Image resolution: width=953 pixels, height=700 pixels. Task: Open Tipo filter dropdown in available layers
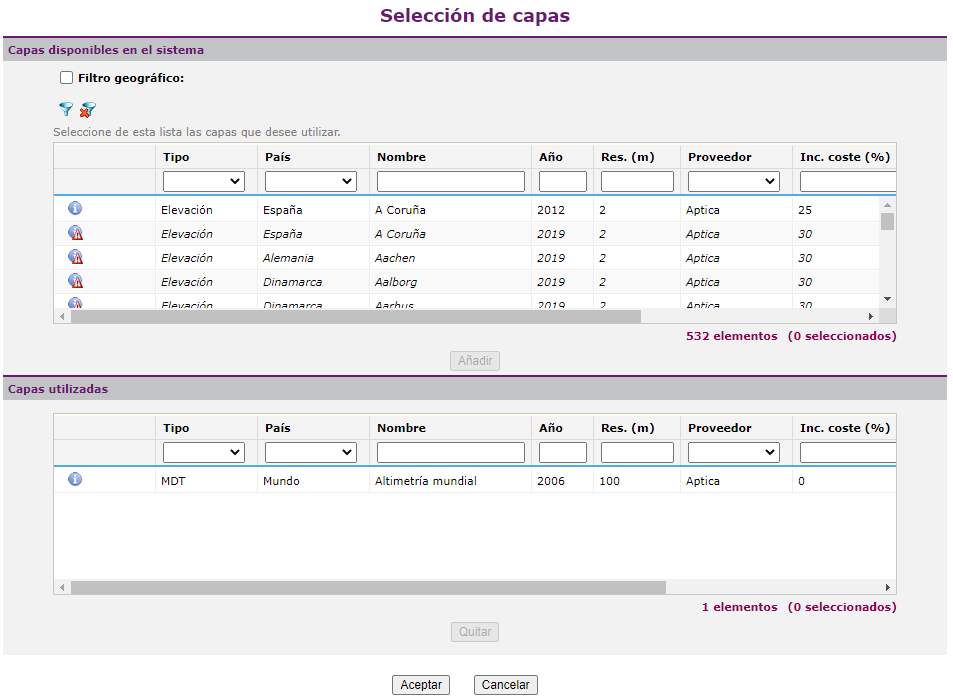point(204,181)
